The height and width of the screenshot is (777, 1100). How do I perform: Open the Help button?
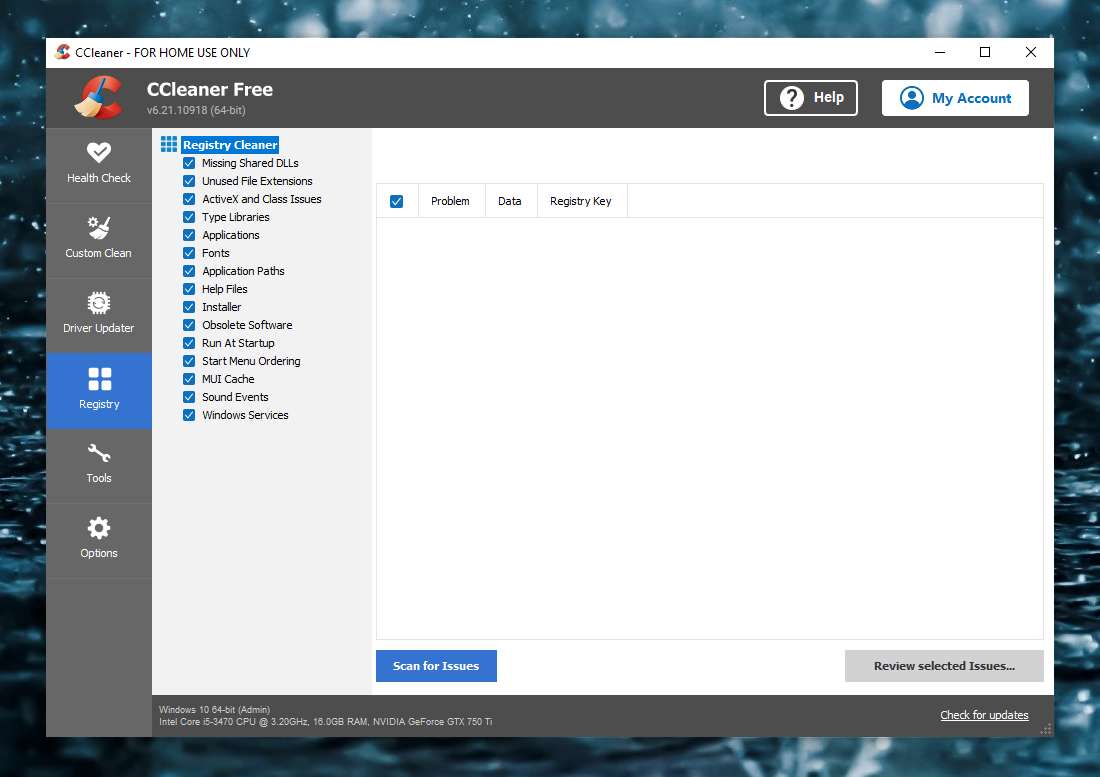click(x=811, y=97)
